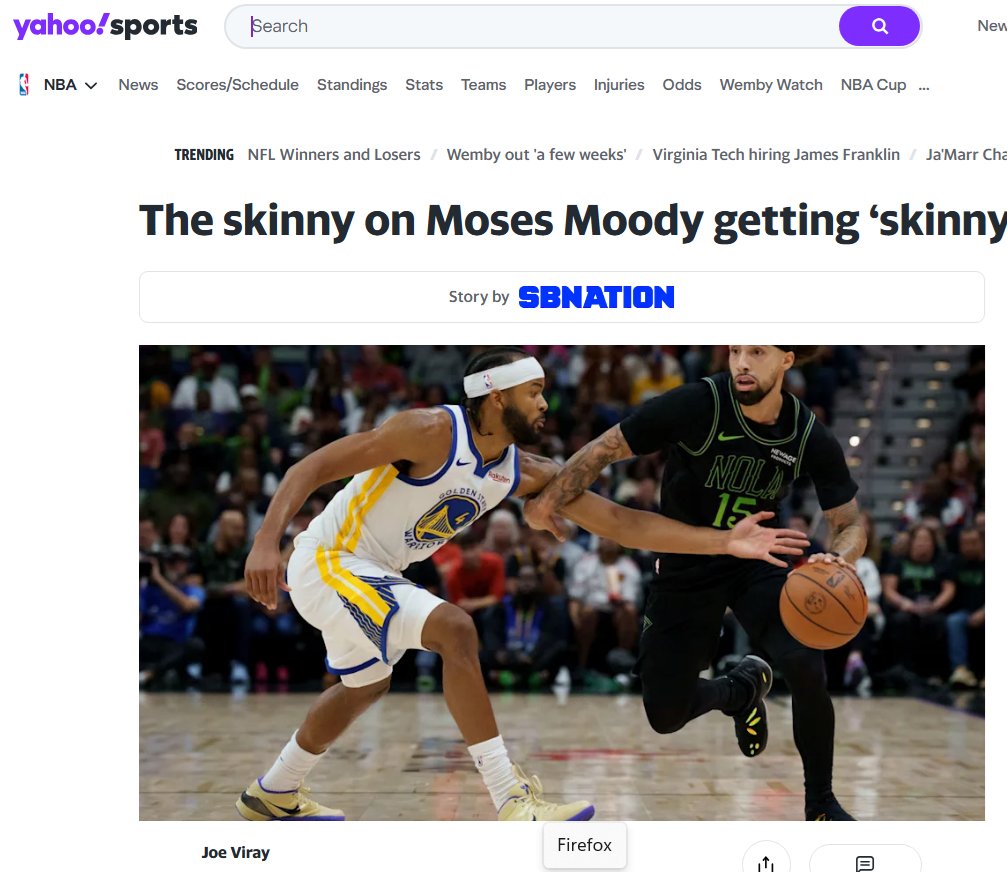Image resolution: width=1007 pixels, height=872 pixels.
Task: Open the Odds nav item
Action: coord(682,85)
